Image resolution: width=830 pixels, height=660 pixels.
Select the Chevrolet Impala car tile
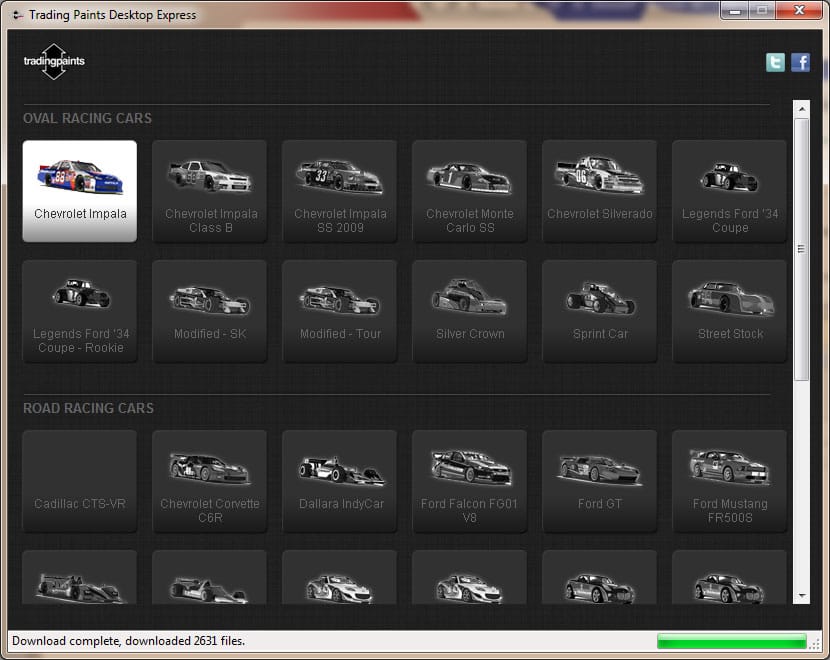pos(80,191)
